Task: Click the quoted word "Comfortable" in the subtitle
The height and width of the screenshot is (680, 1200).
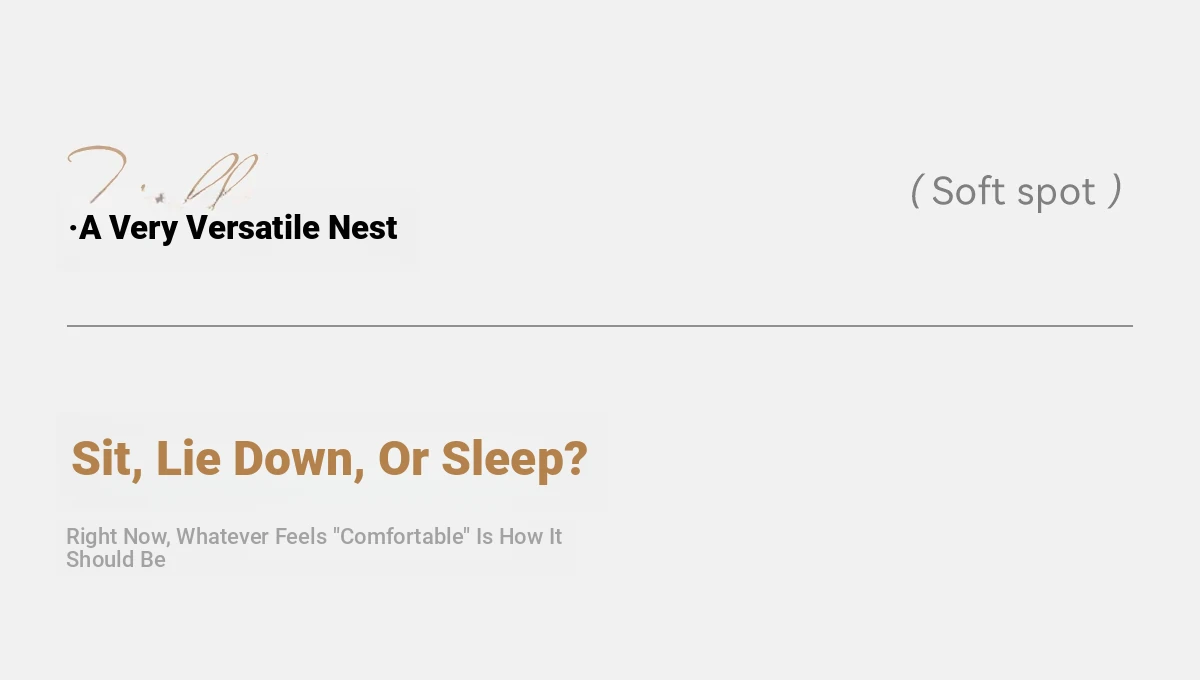Action: (404, 537)
